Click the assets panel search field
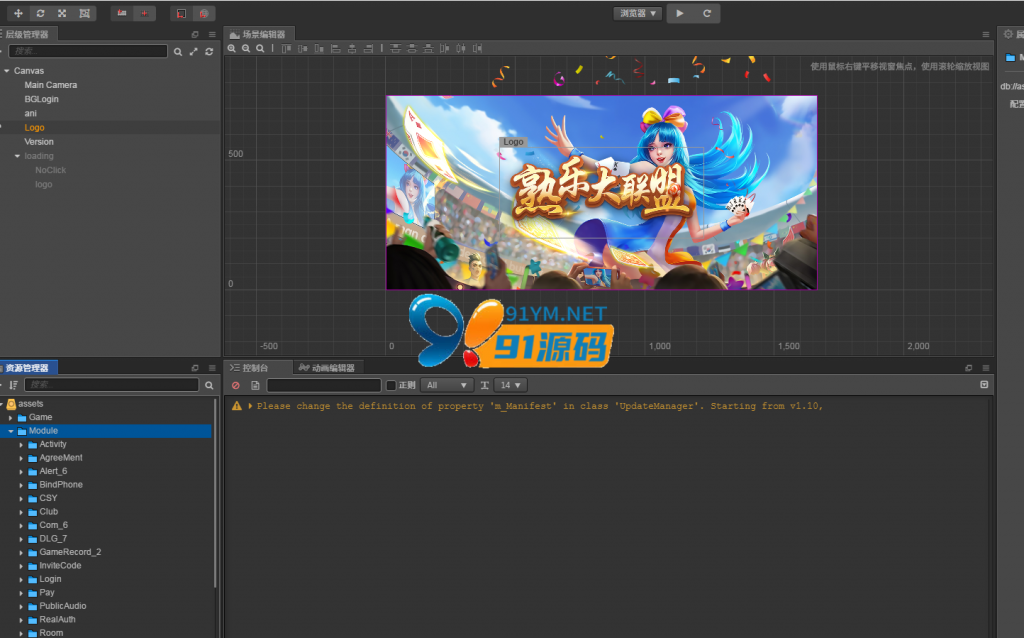 112,385
